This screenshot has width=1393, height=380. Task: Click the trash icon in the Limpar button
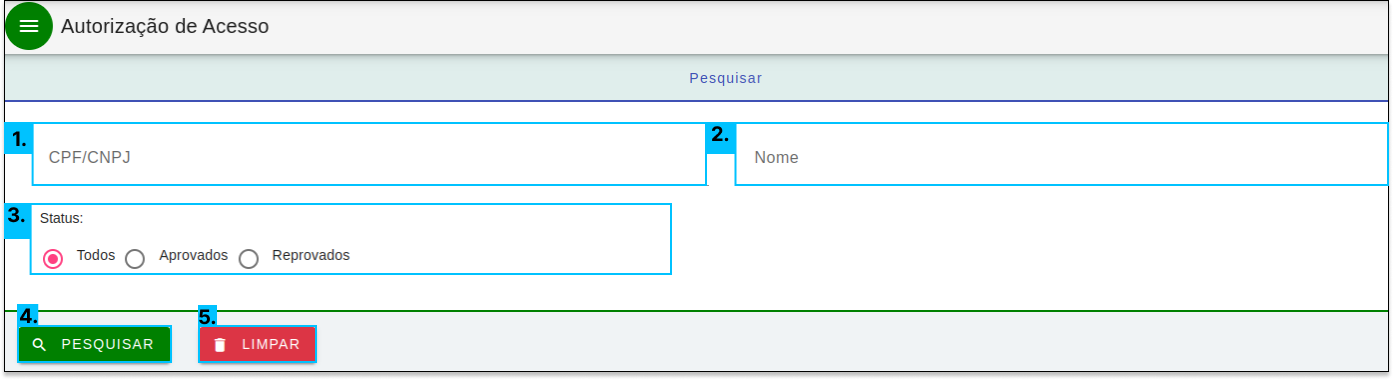pyautogui.click(x=220, y=344)
